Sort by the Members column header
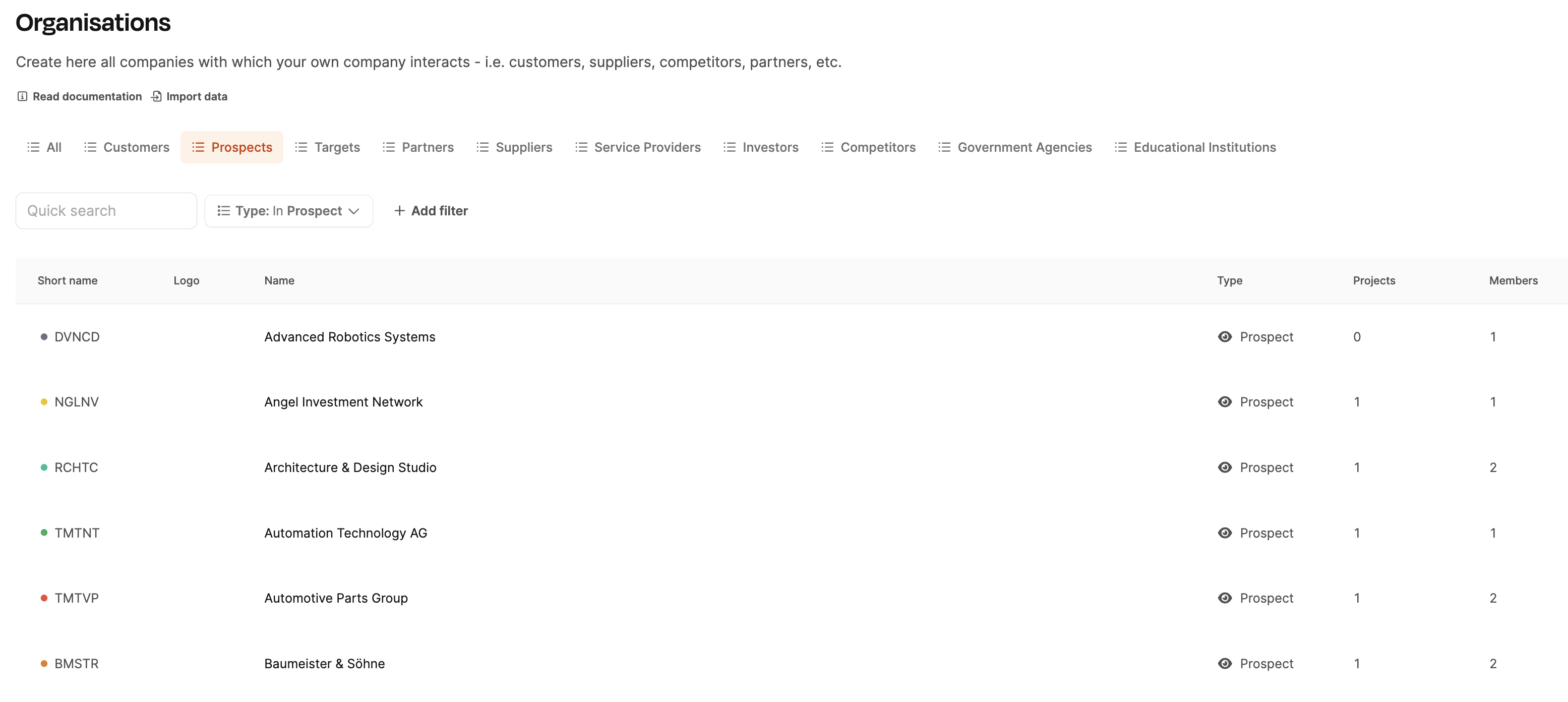Screen dimensions: 1568x702 [1513, 281]
